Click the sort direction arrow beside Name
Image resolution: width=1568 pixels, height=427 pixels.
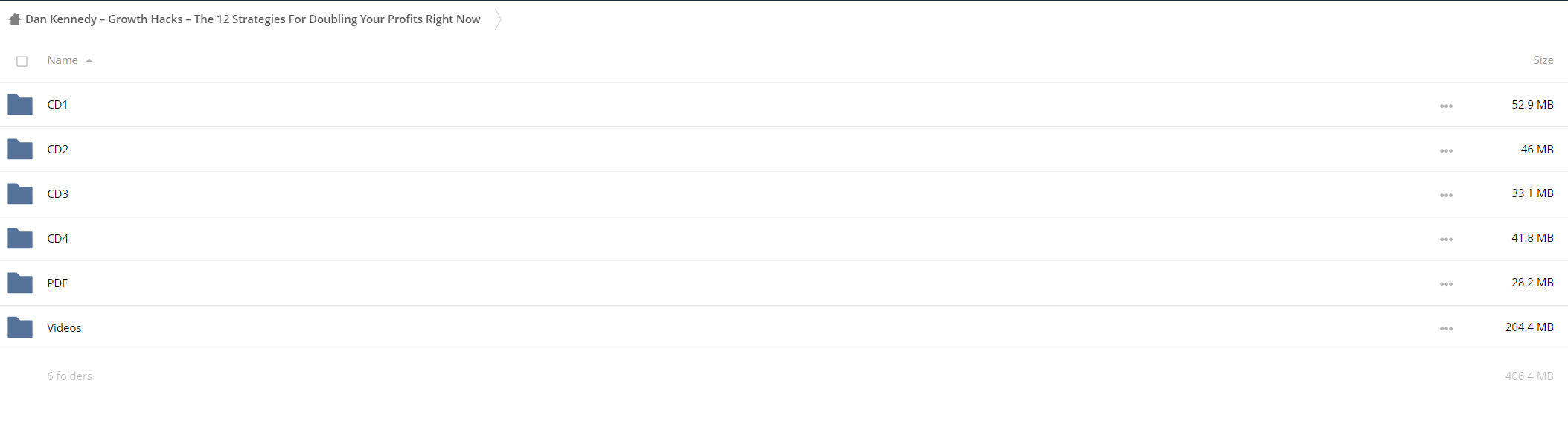coord(89,61)
